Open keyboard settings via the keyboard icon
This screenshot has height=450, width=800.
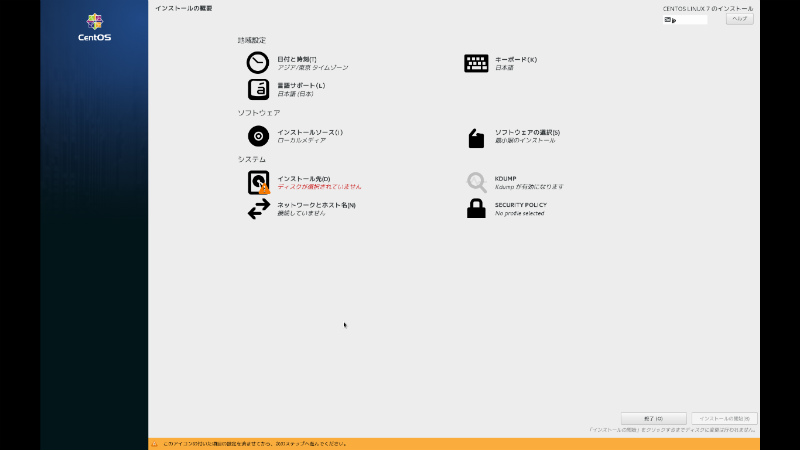(x=476, y=63)
